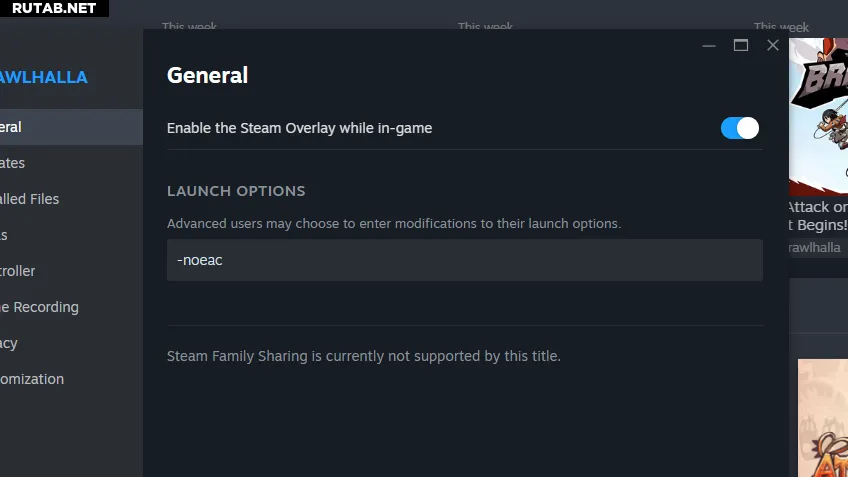This screenshot has width=848, height=477.
Task: Select the Installed Files tab
Action: (x=30, y=199)
